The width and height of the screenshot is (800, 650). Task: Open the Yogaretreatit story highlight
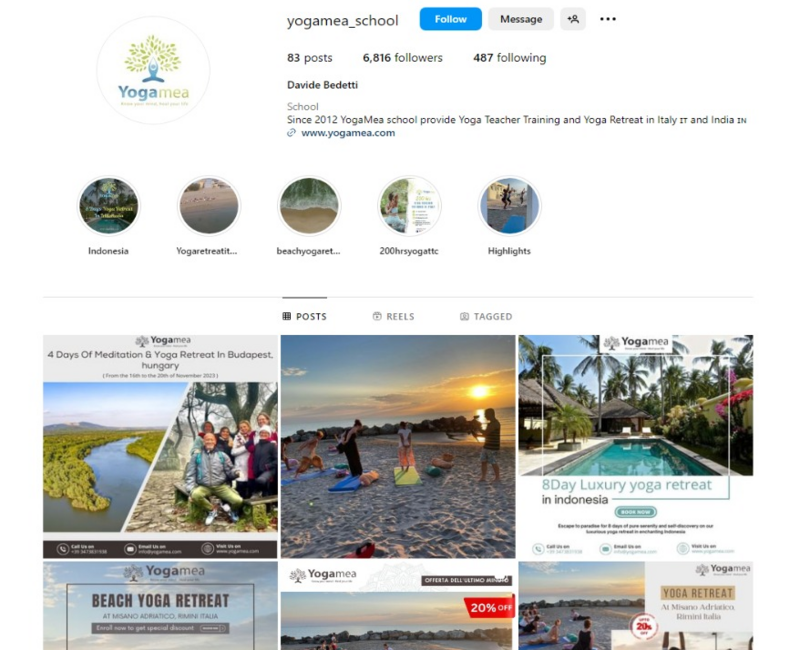208,206
